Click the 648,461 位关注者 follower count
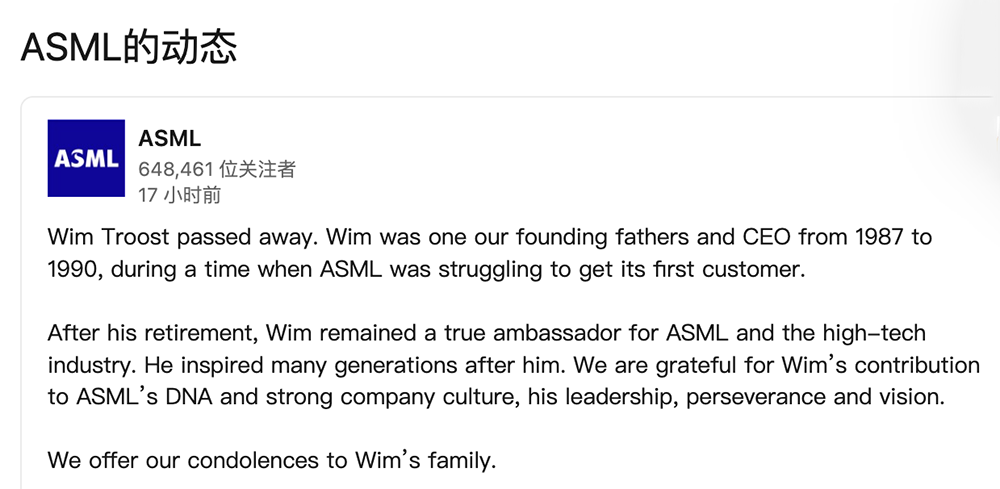Image resolution: width=1000 pixels, height=489 pixels. point(217,168)
